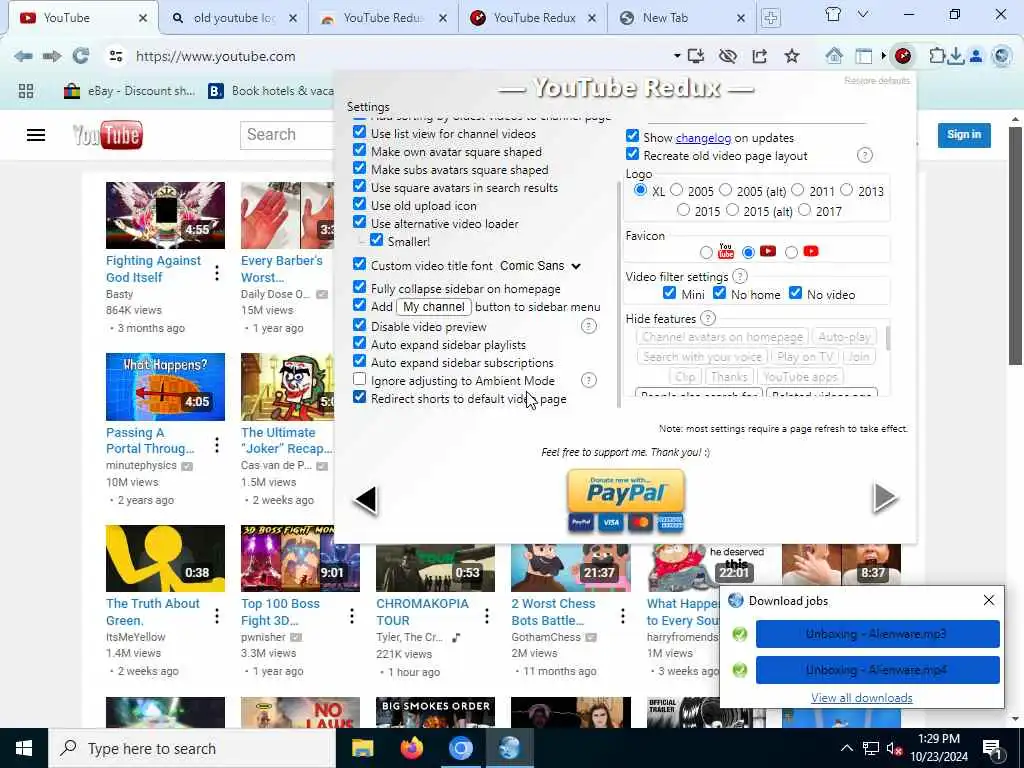
Task: Uncheck Make own avatar square shaped
Action: pyautogui.click(x=359, y=150)
